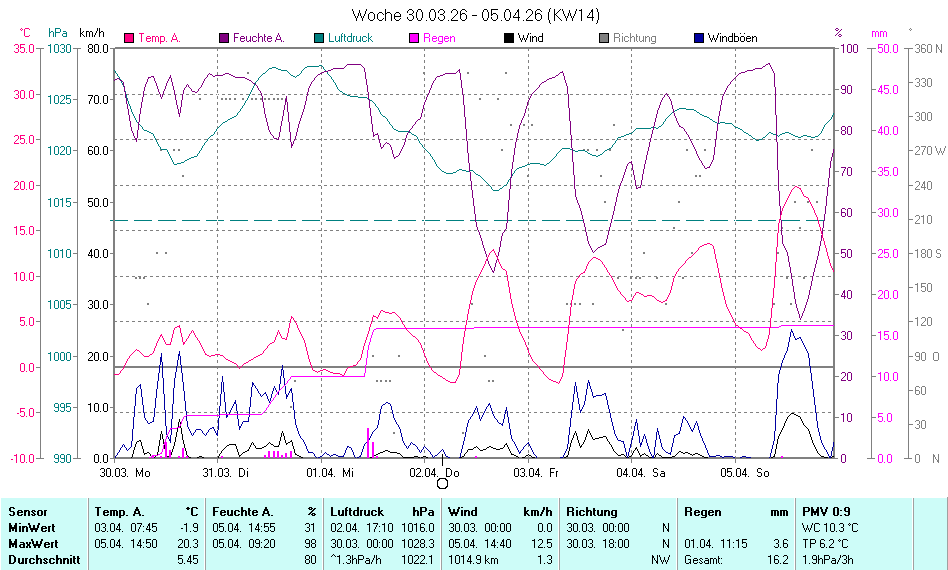948x570 pixels.
Task: Click the MaxWert row label
Action: click(31, 544)
